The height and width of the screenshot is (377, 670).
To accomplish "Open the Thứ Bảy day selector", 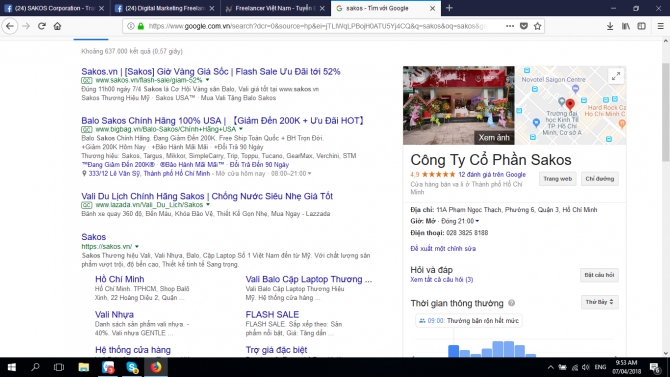I will [599, 302].
